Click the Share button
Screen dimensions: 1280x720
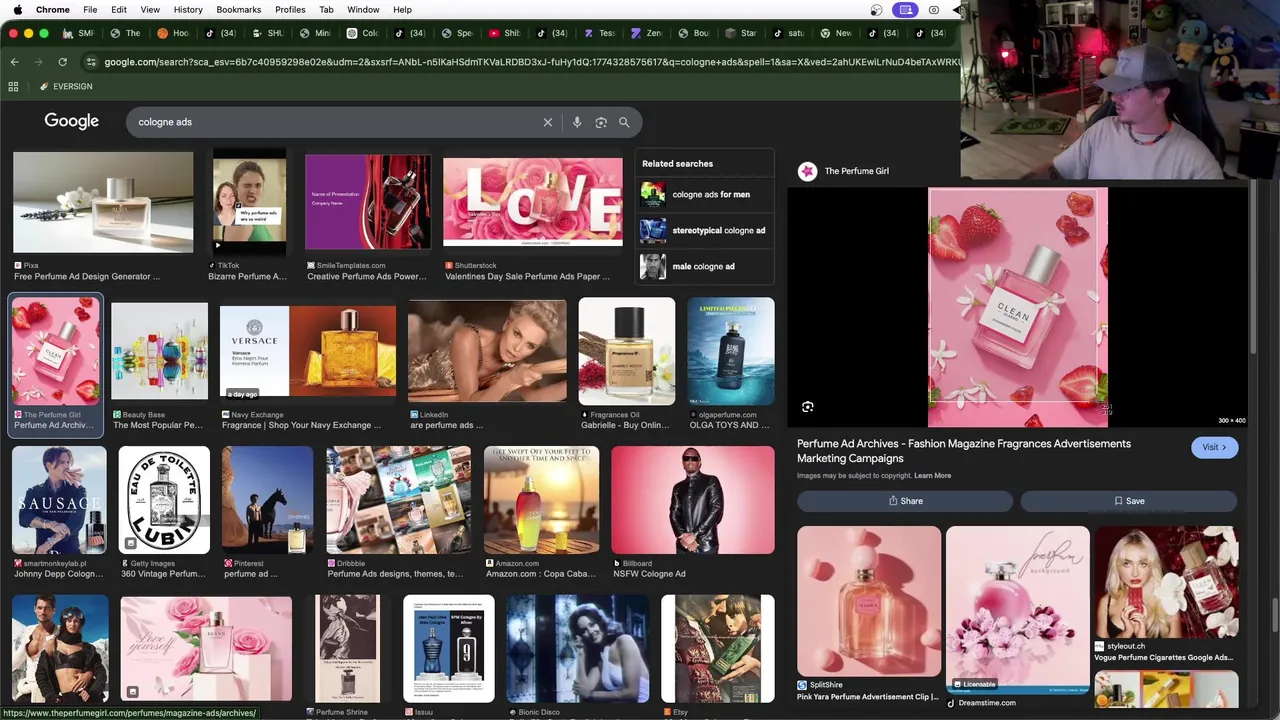[905, 501]
